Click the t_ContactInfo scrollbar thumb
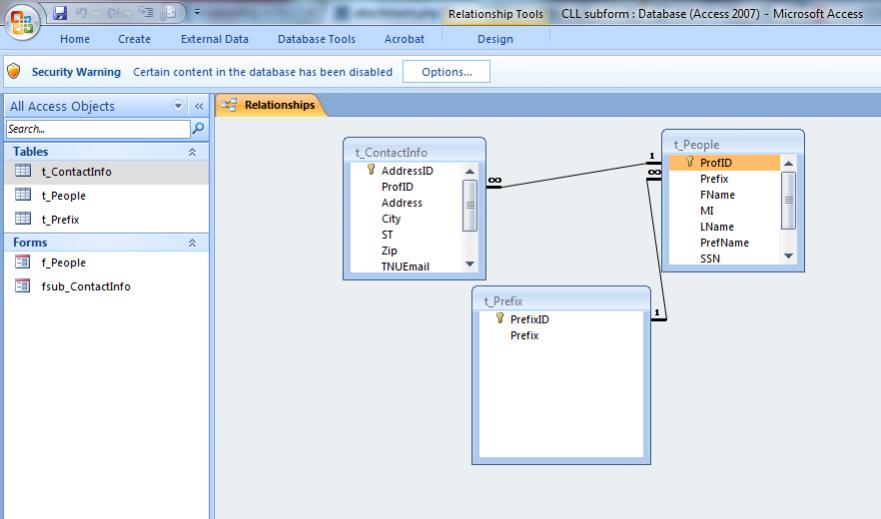 pos(470,206)
